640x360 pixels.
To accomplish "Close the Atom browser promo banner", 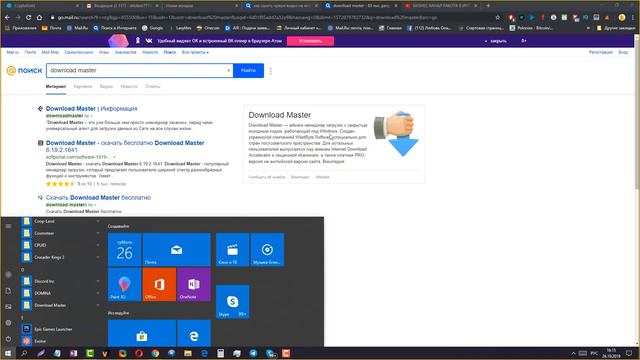I will click(x=496, y=41).
